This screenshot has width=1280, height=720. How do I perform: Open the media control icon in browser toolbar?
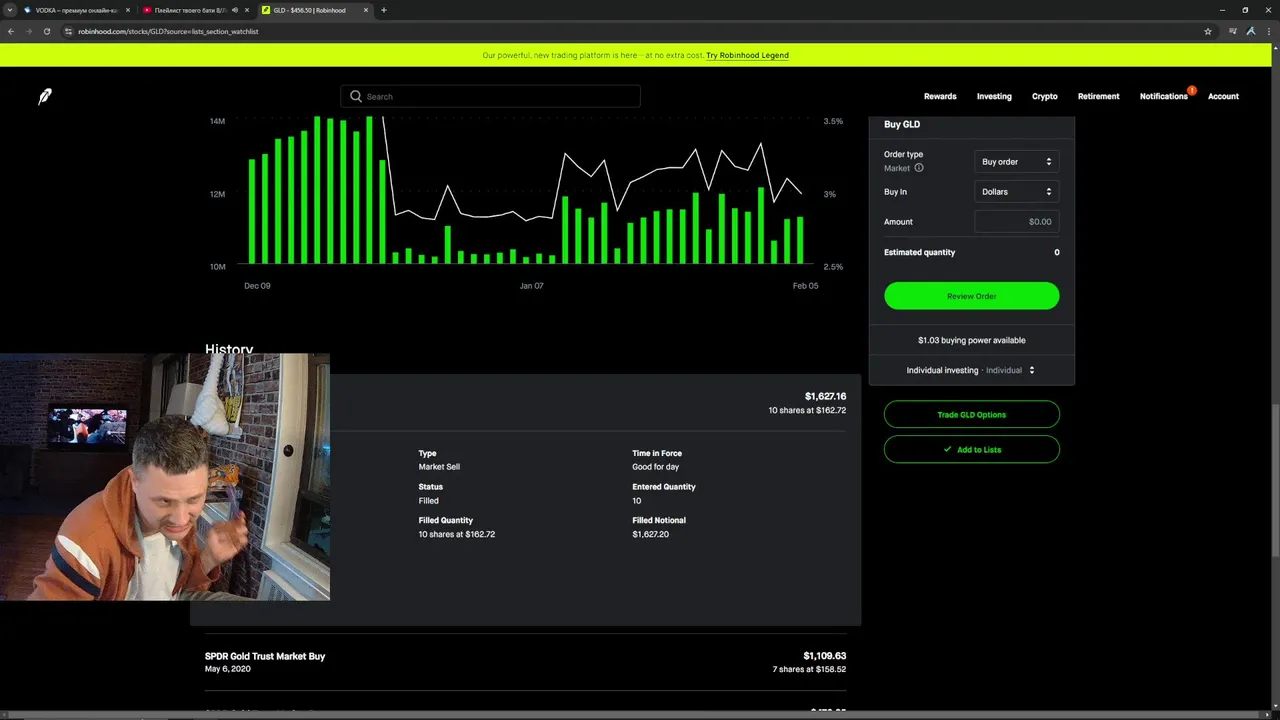[1233, 31]
